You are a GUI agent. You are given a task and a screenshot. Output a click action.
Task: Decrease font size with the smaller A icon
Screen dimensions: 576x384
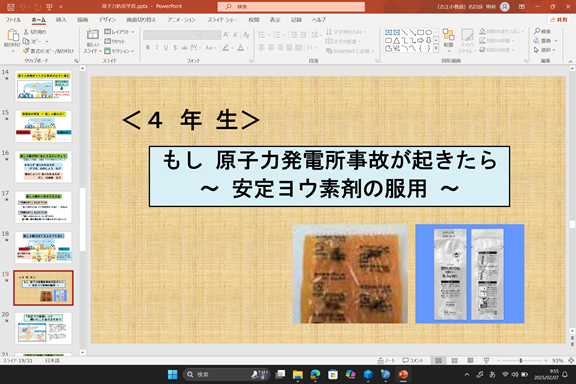tap(236, 35)
